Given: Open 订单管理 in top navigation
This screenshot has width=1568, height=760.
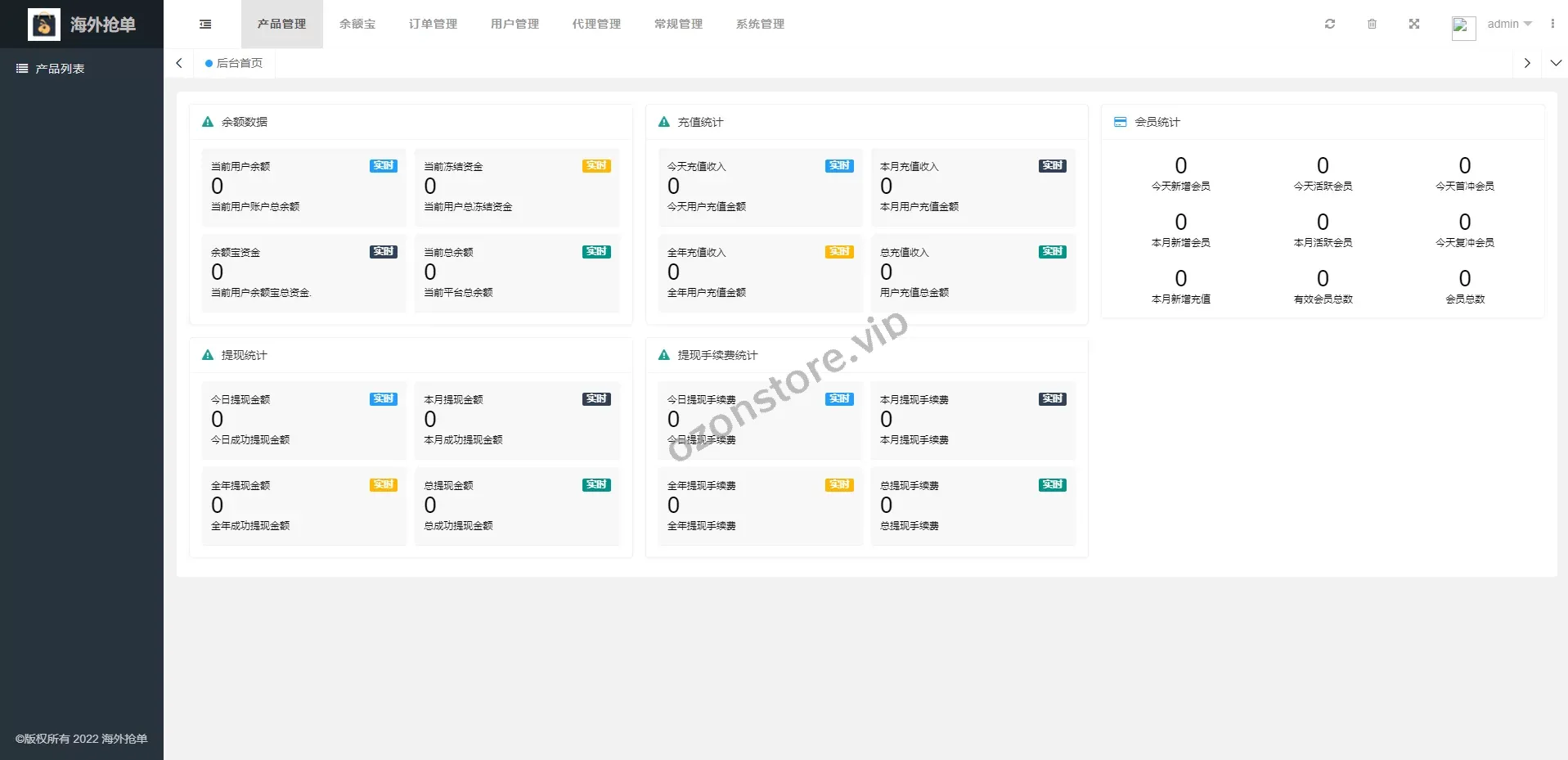Looking at the screenshot, I should (433, 24).
